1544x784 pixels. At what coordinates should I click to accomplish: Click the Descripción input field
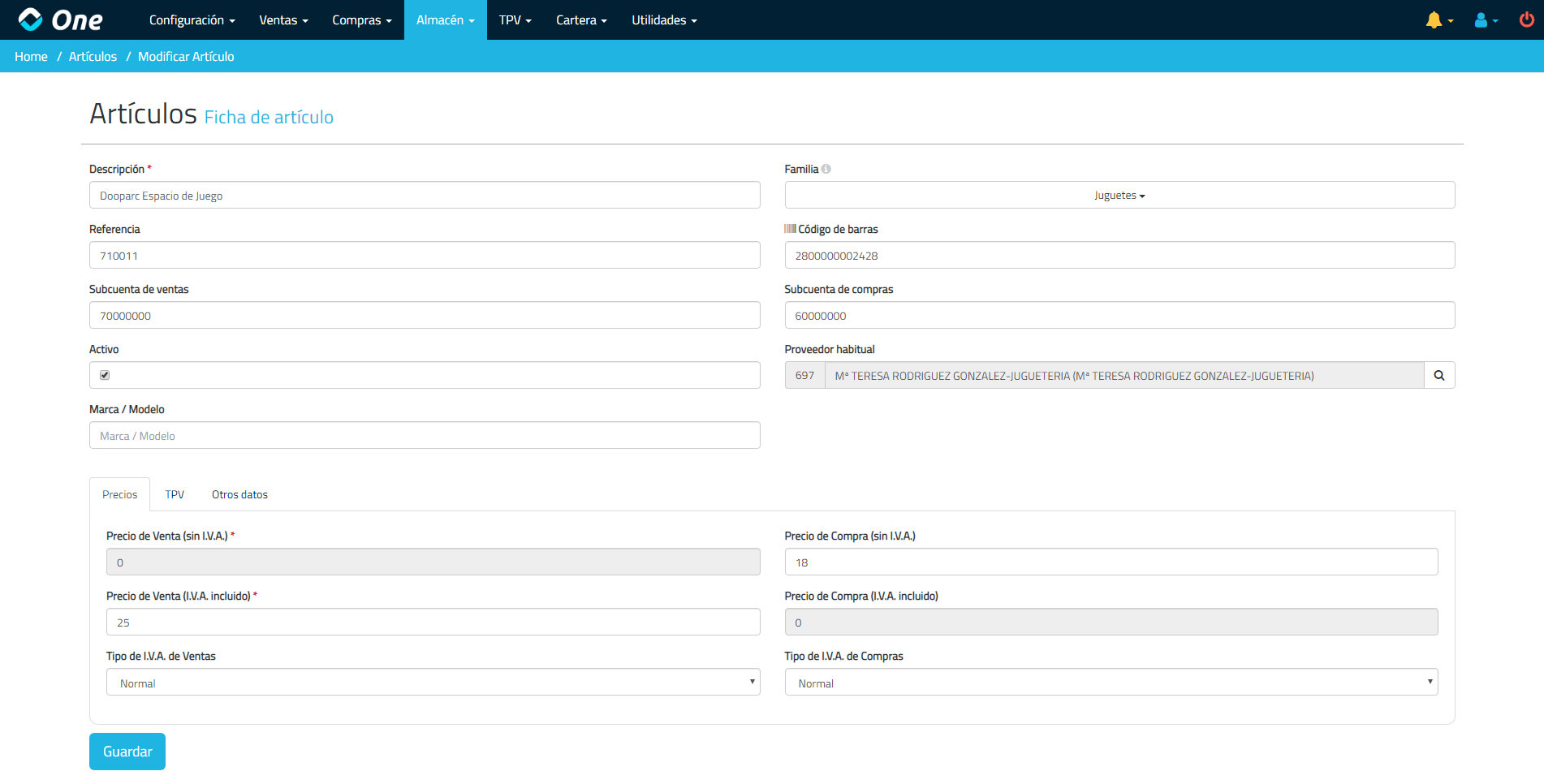[424, 196]
